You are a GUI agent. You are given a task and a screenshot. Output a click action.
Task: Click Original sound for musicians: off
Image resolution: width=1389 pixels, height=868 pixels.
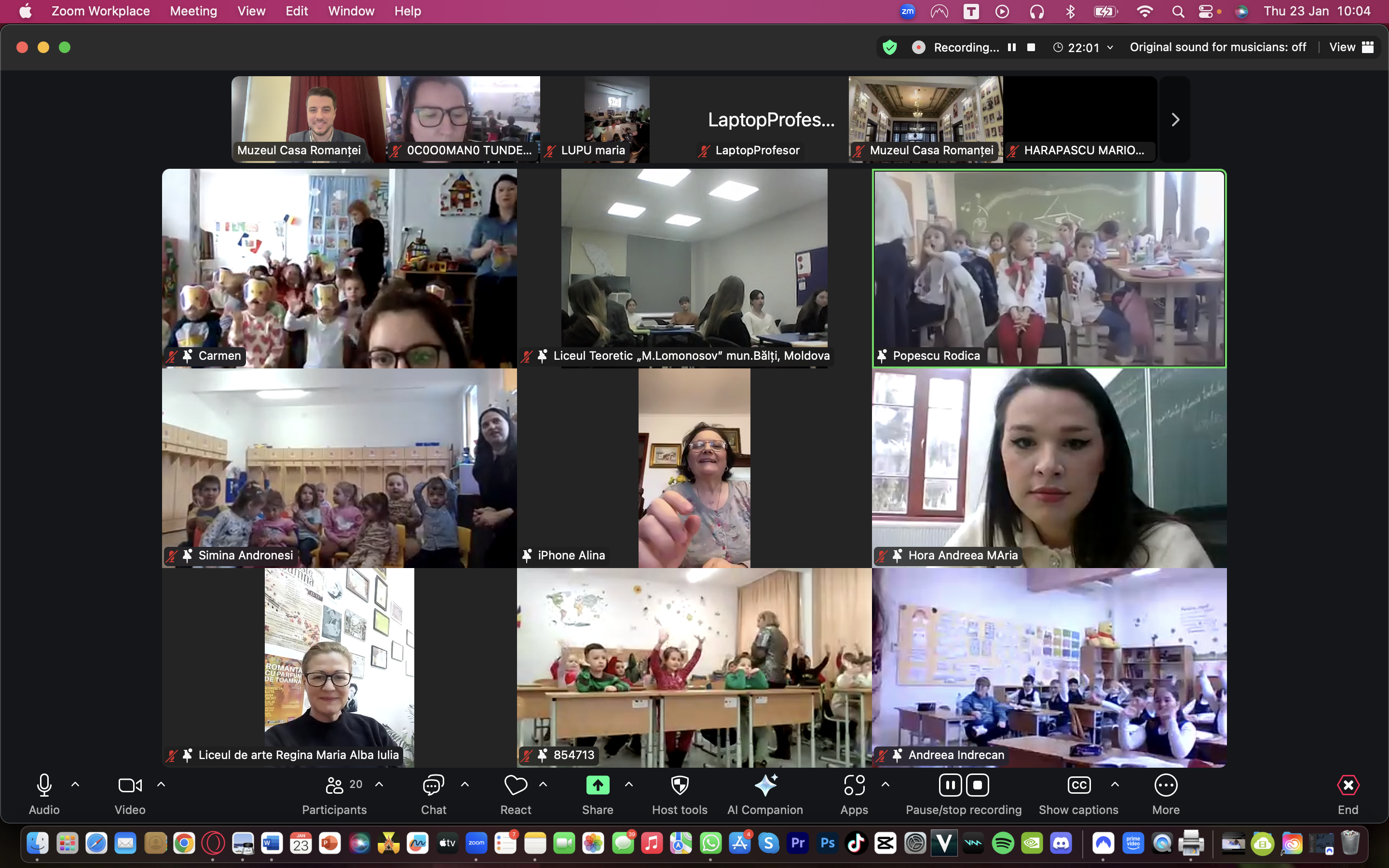pyautogui.click(x=1217, y=47)
